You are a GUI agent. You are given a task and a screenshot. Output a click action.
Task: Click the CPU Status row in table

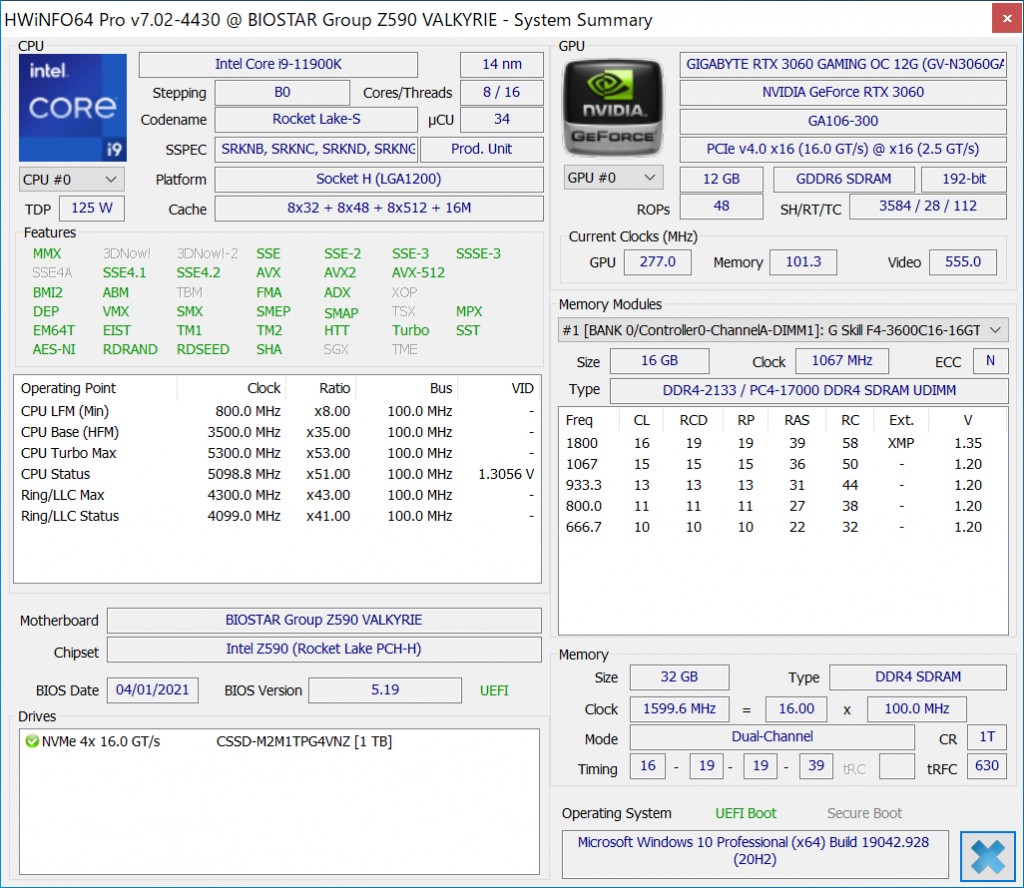tap(277, 474)
